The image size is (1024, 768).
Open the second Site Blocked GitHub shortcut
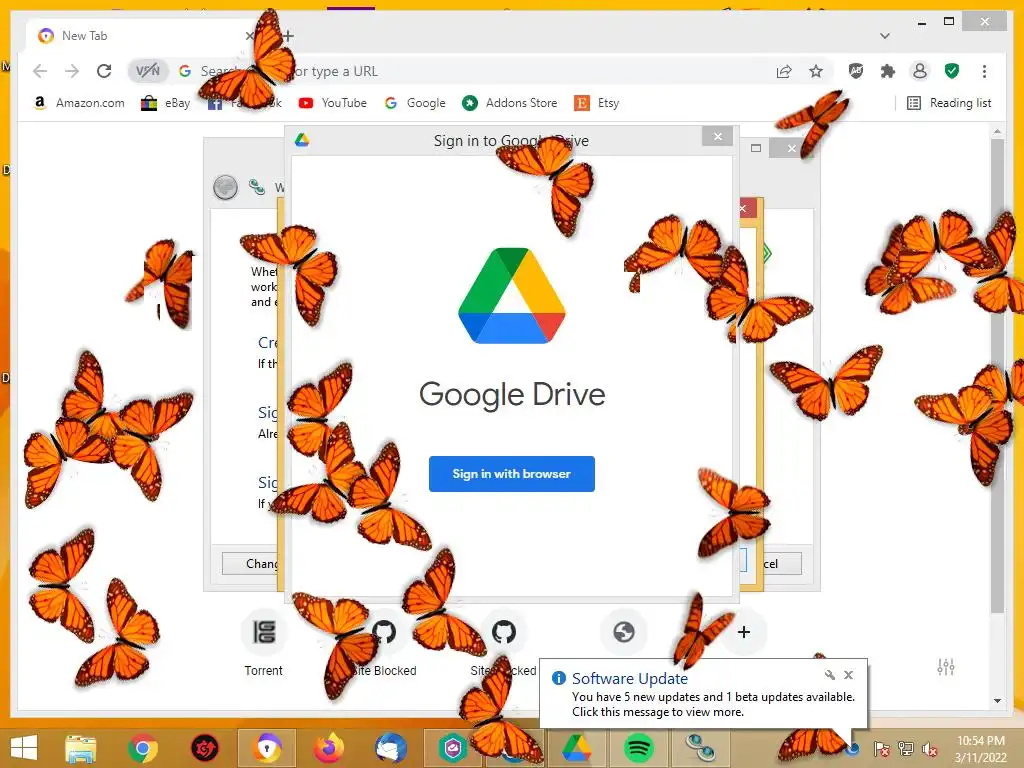coord(504,632)
